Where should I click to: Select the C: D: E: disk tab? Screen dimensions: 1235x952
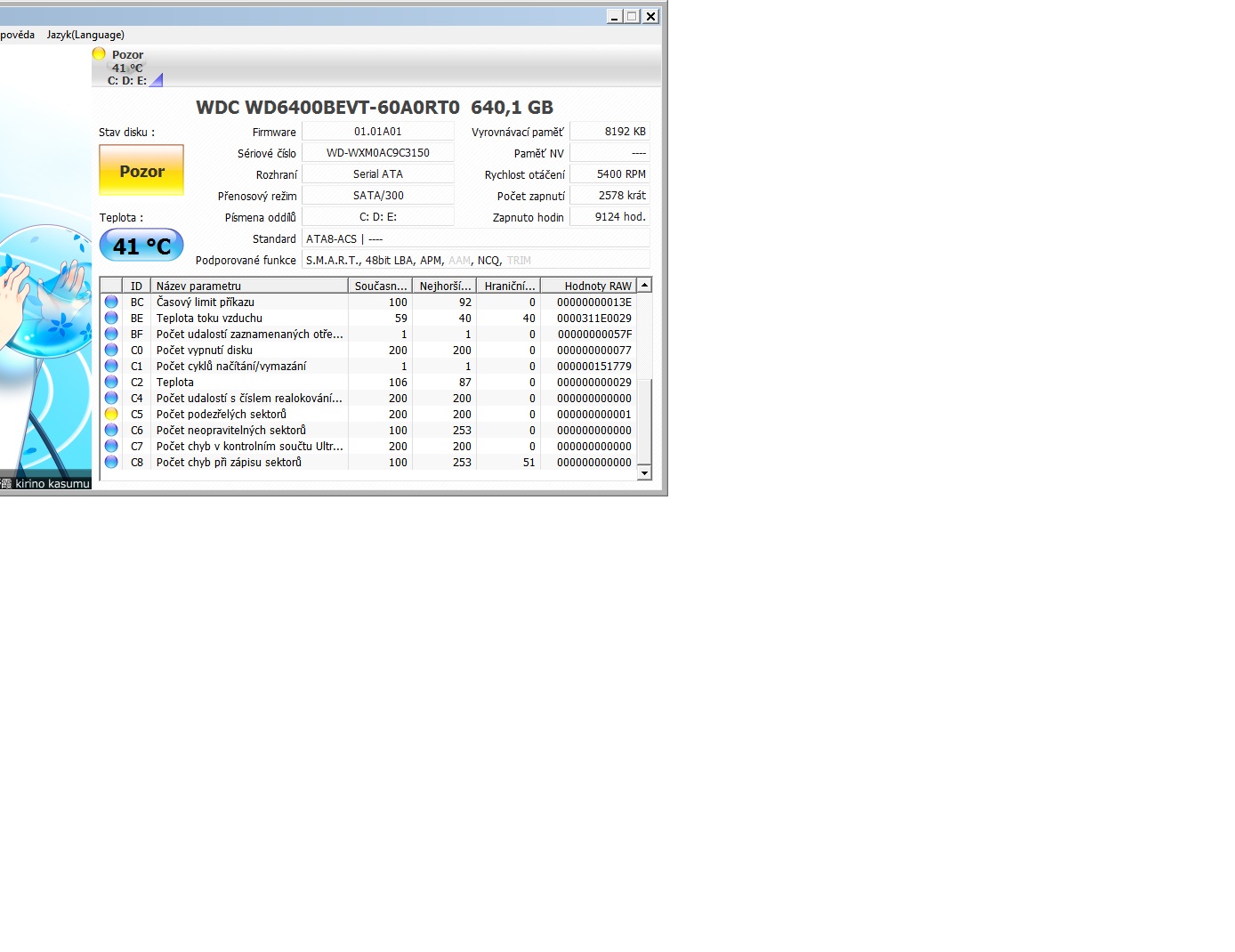pos(127,67)
